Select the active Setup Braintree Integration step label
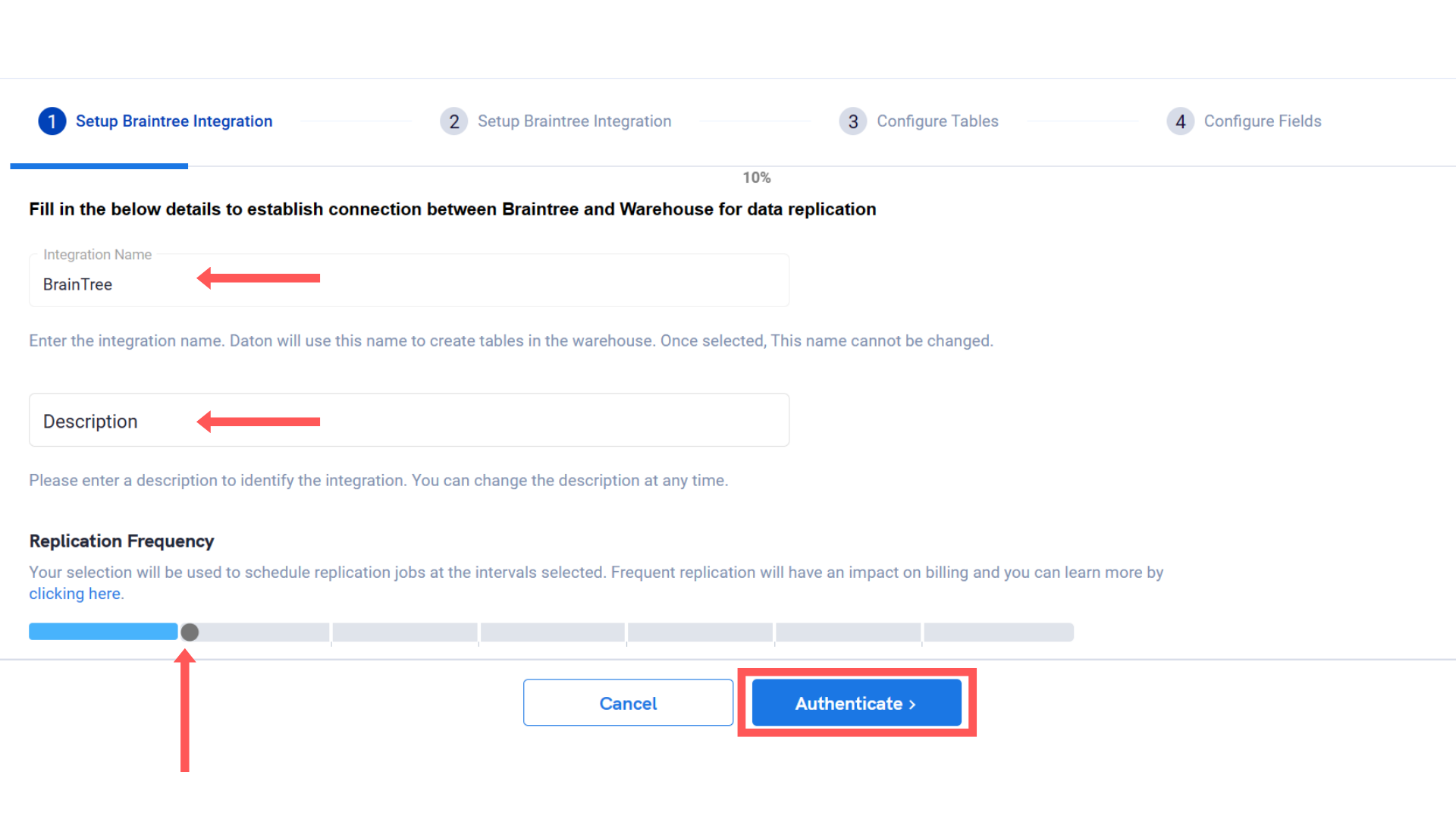Screen dimensions: 1456x819 174,121
